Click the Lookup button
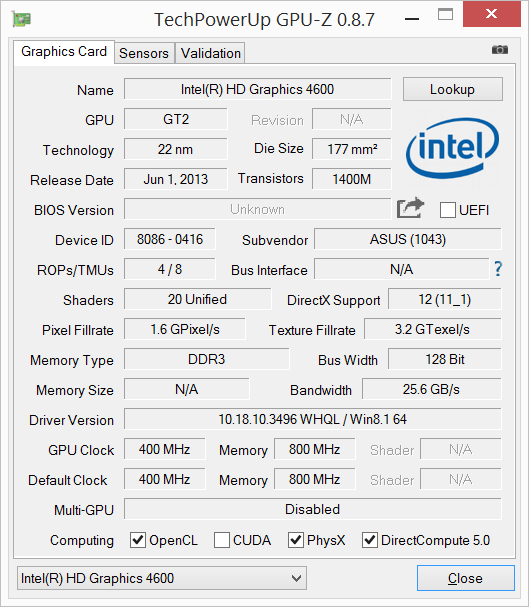 [x=453, y=89]
